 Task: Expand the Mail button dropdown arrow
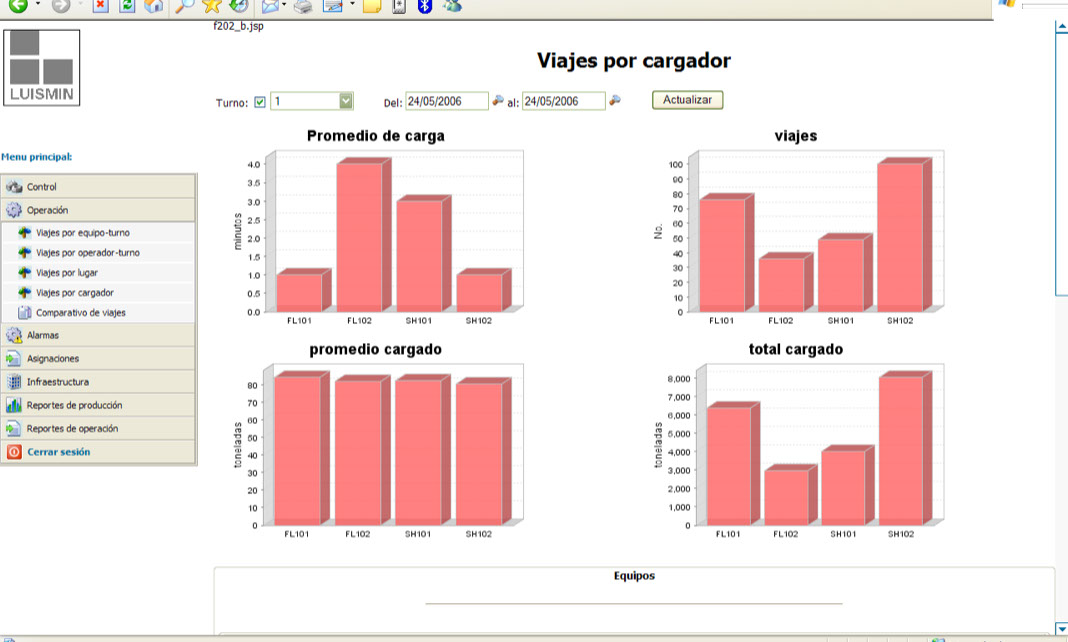(x=286, y=6)
